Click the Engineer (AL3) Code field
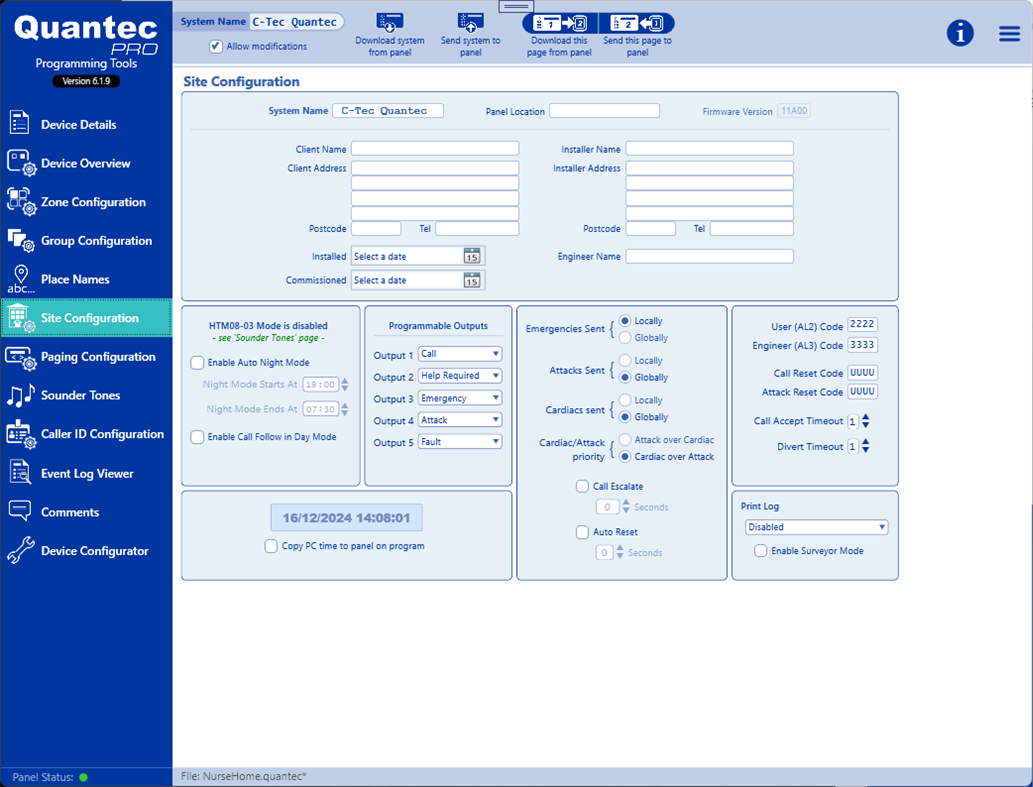The height and width of the screenshot is (787, 1033). (x=862, y=344)
